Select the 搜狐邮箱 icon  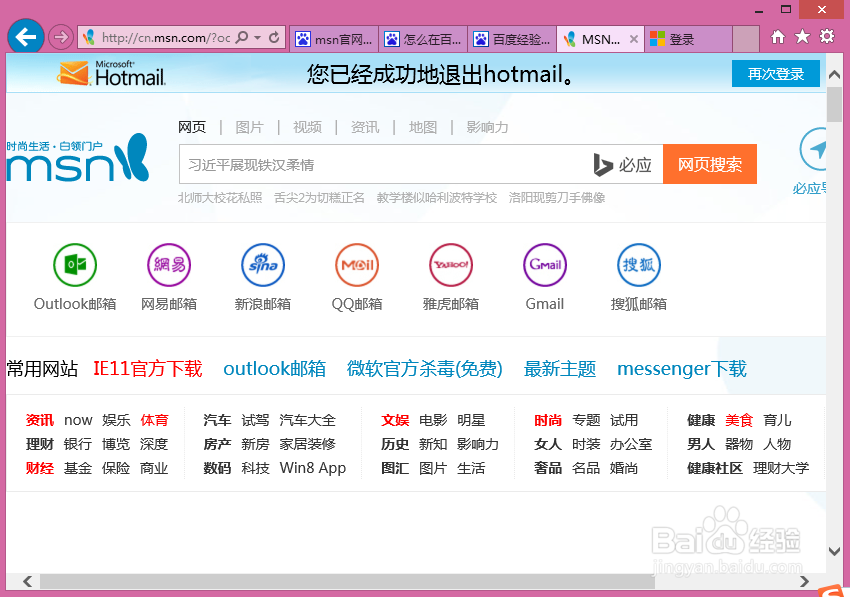(638, 265)
